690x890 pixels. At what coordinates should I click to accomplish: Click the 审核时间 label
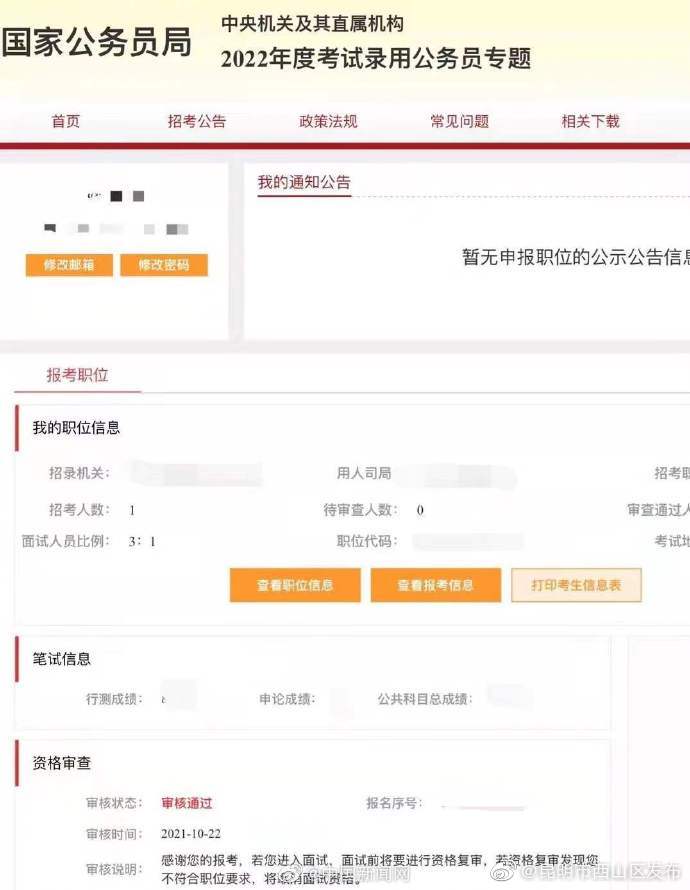114,834
